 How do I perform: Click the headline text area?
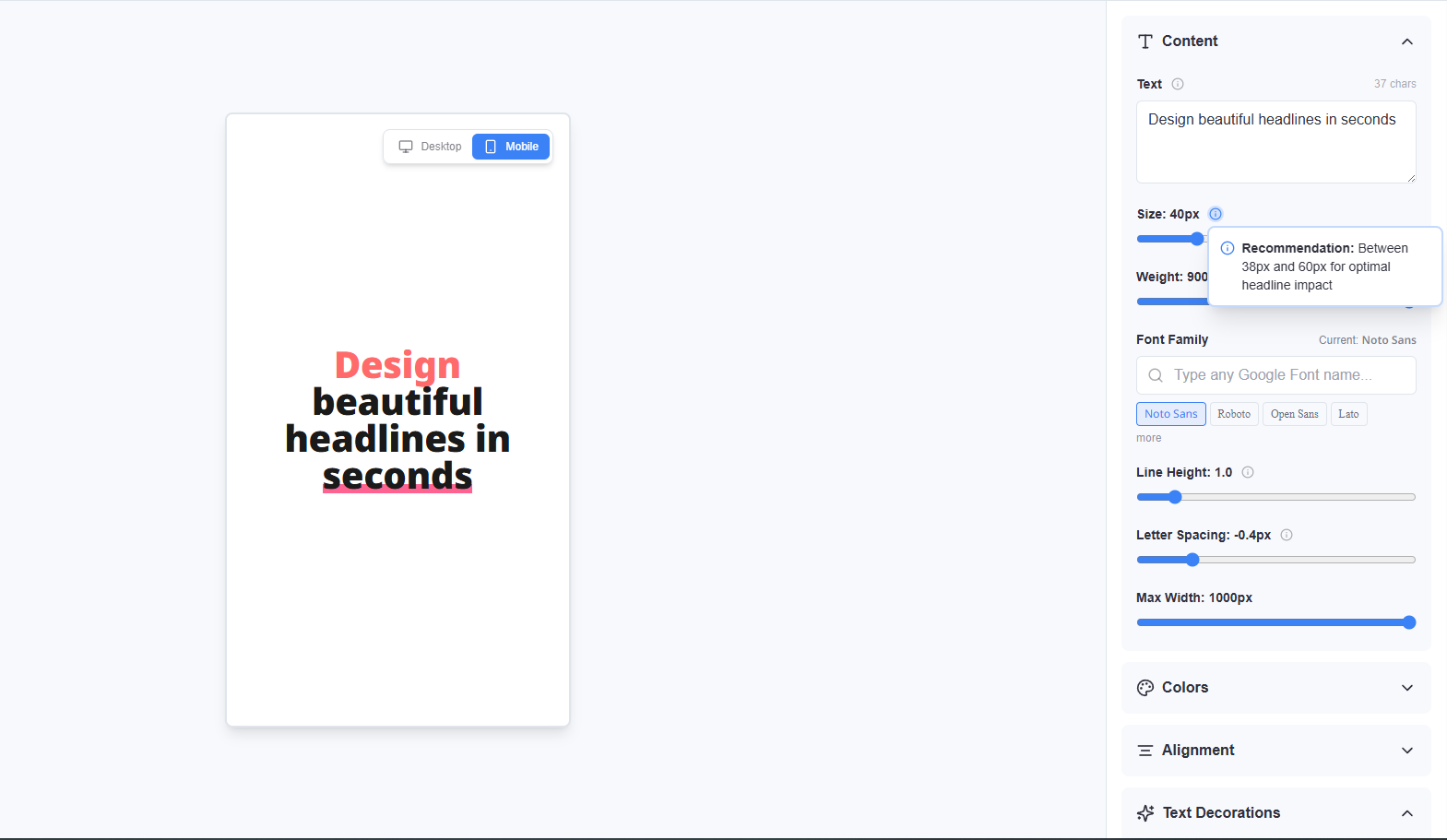tap(1276, 142)
